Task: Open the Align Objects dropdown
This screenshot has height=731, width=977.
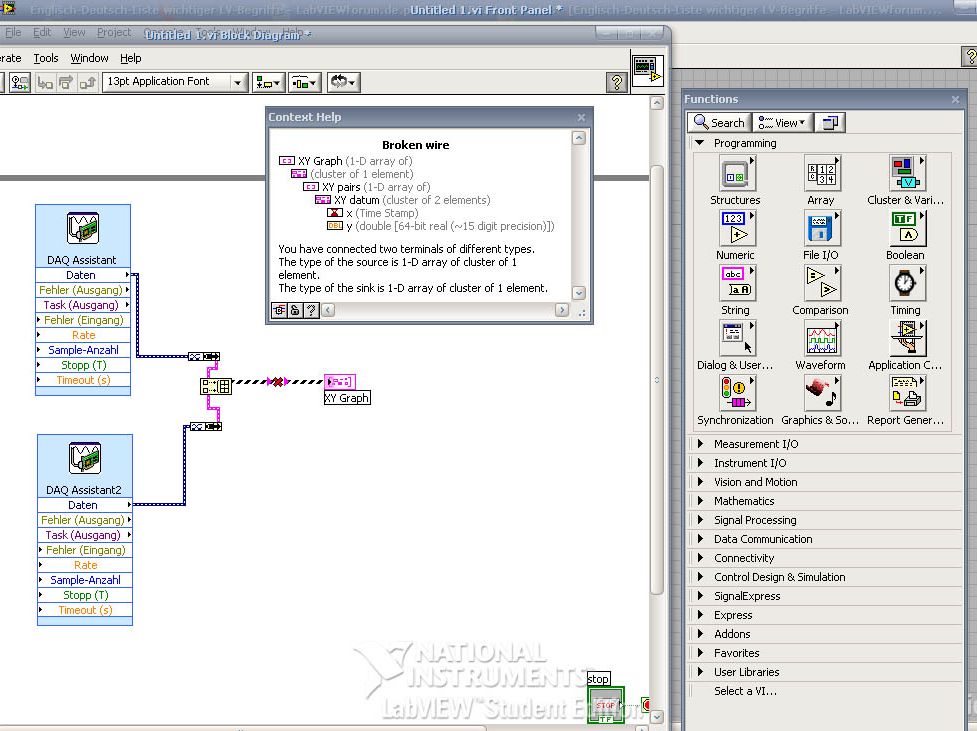Action: (269, 82)
